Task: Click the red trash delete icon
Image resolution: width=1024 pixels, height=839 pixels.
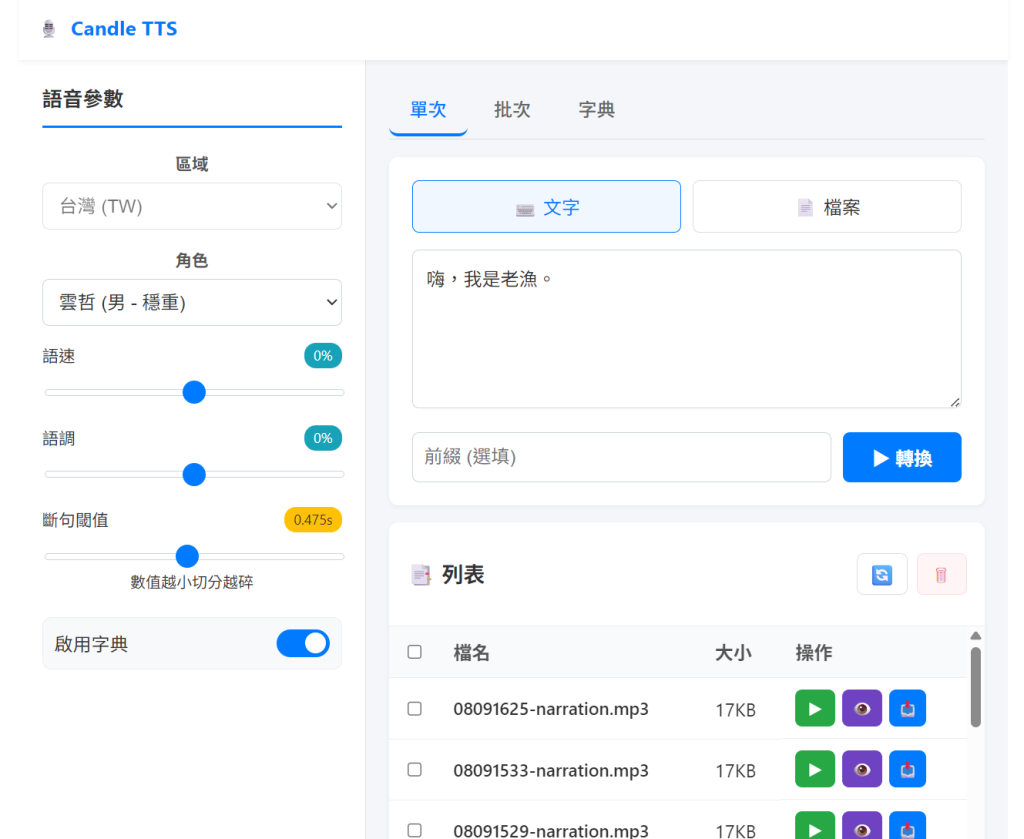Action: [941, 575]
